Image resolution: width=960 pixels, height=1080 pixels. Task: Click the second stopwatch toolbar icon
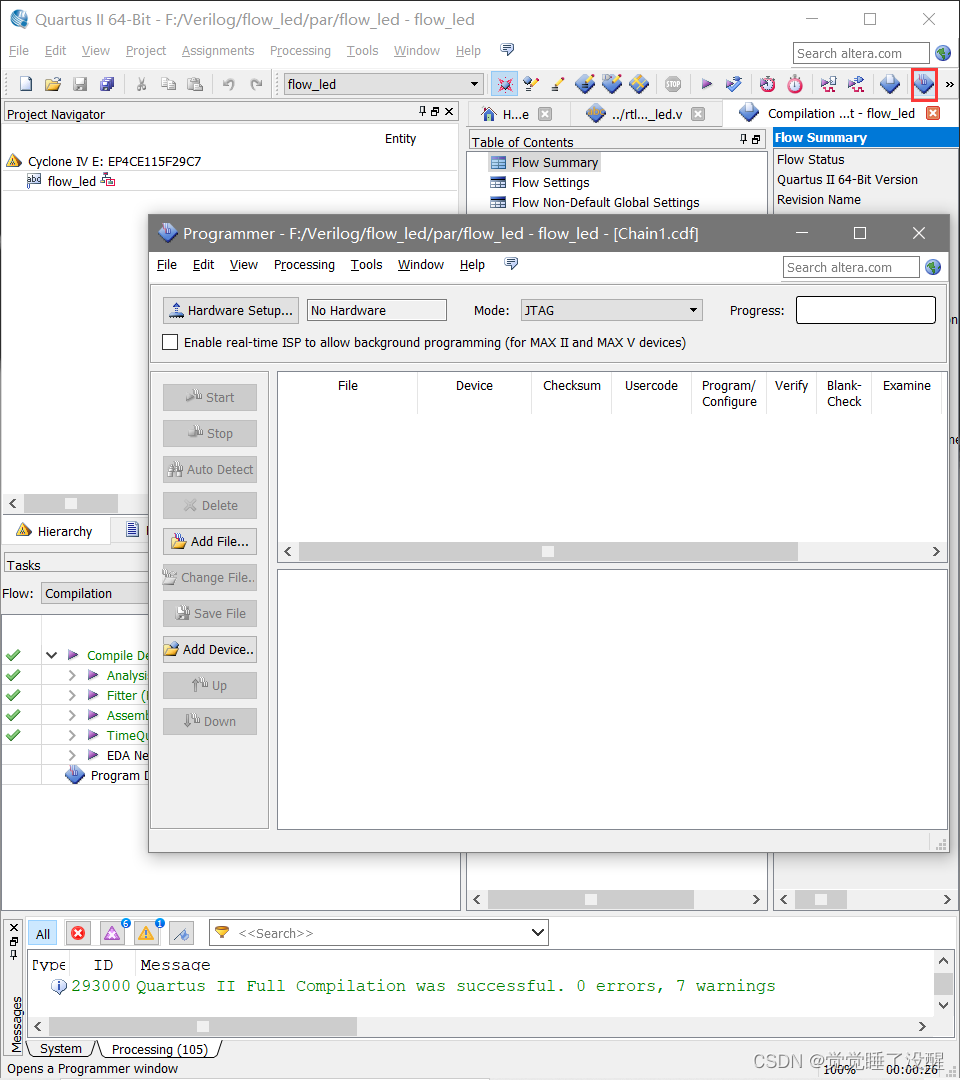click(795, 84)
